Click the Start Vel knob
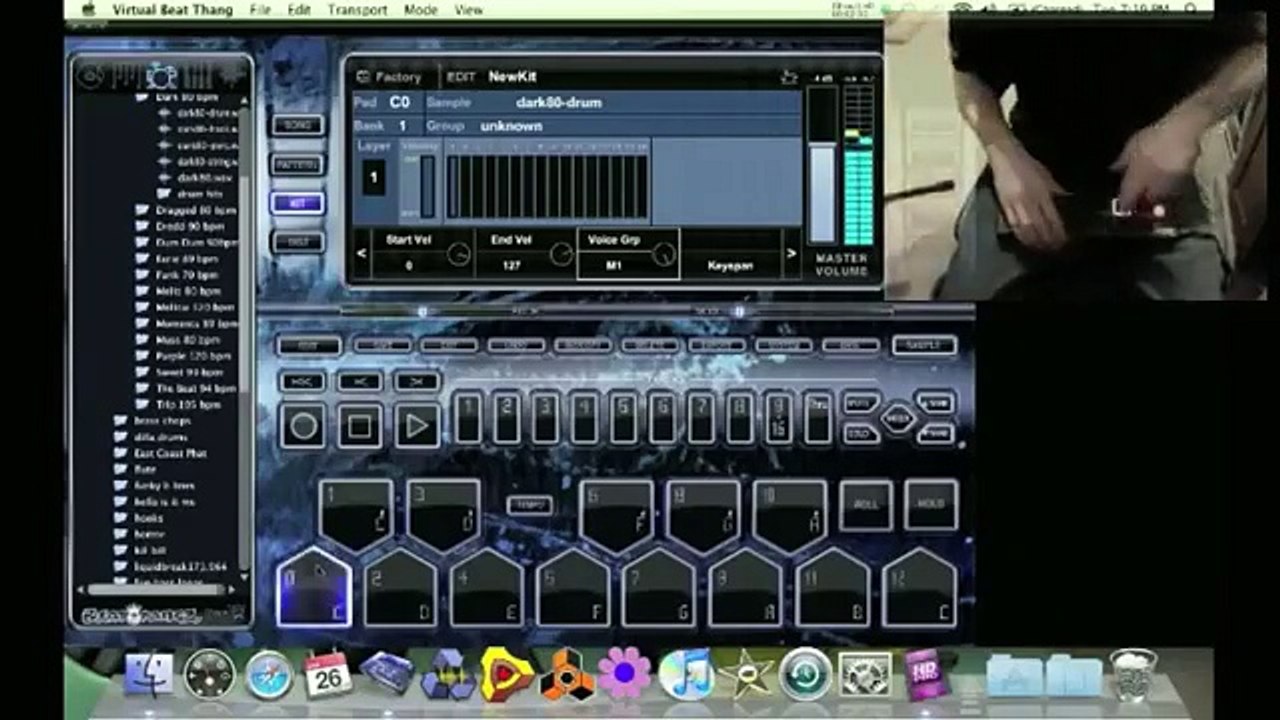Image resolution: width=1280 pixels, height=720 pixels. click(459, 255)
